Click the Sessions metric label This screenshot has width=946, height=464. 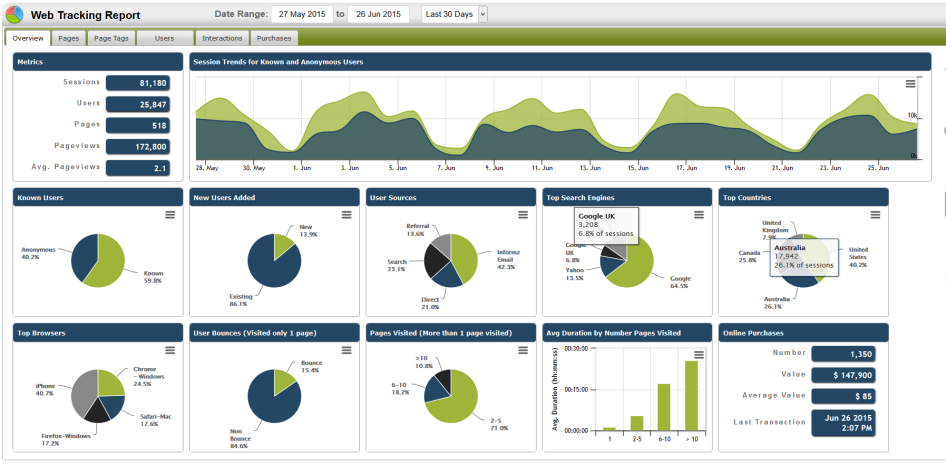click(81, 81)
